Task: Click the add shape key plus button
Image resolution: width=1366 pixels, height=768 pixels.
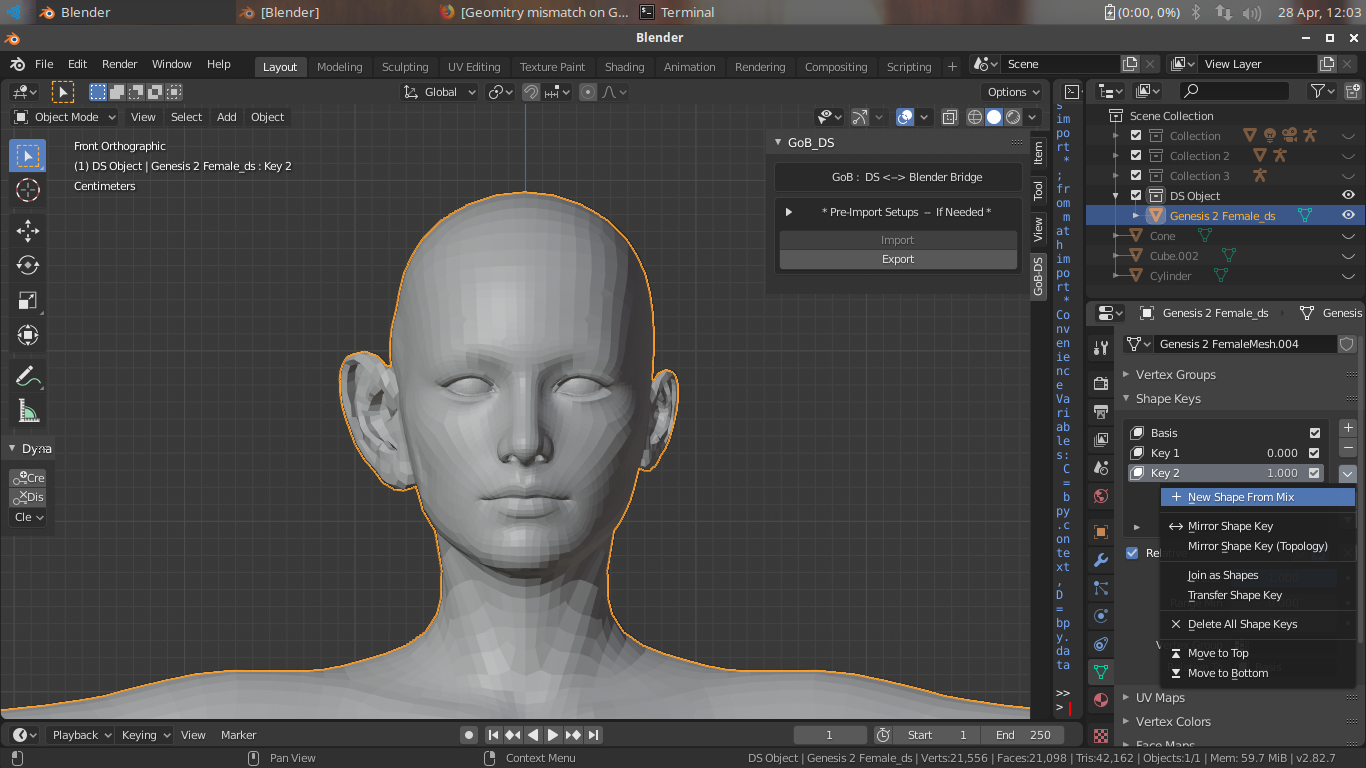Action: 1348,428
